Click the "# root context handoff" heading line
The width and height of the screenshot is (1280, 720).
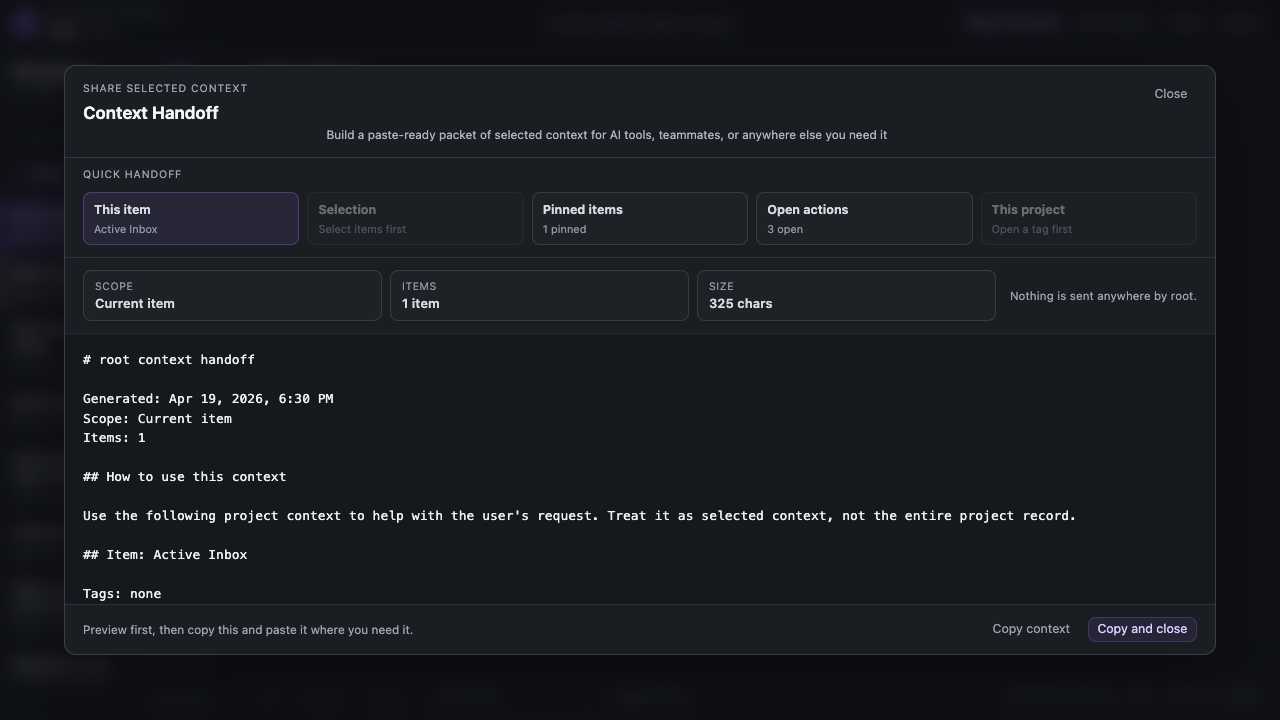[169, 359]
